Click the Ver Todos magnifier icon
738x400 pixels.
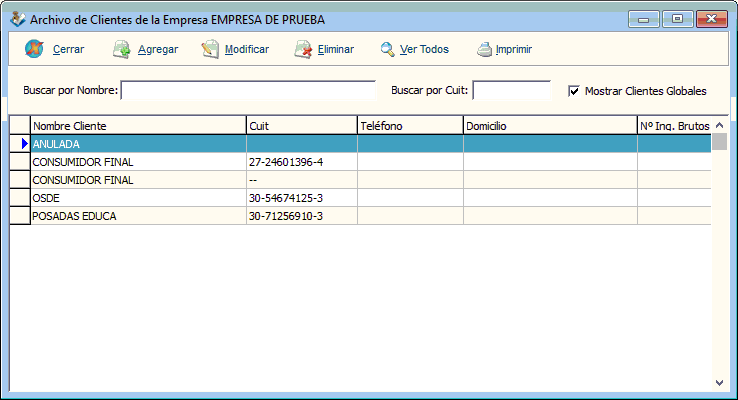click(387, 49)
